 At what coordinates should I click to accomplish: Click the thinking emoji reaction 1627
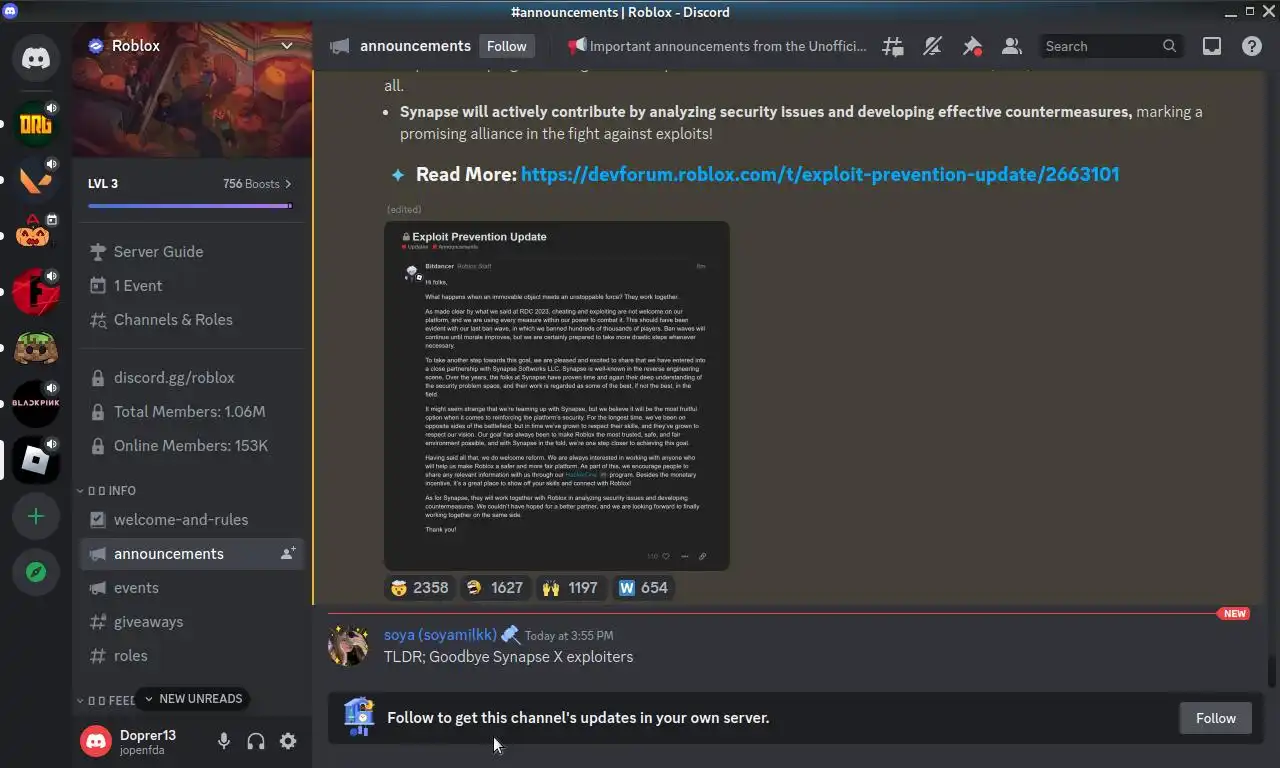[x=495, y=588]
